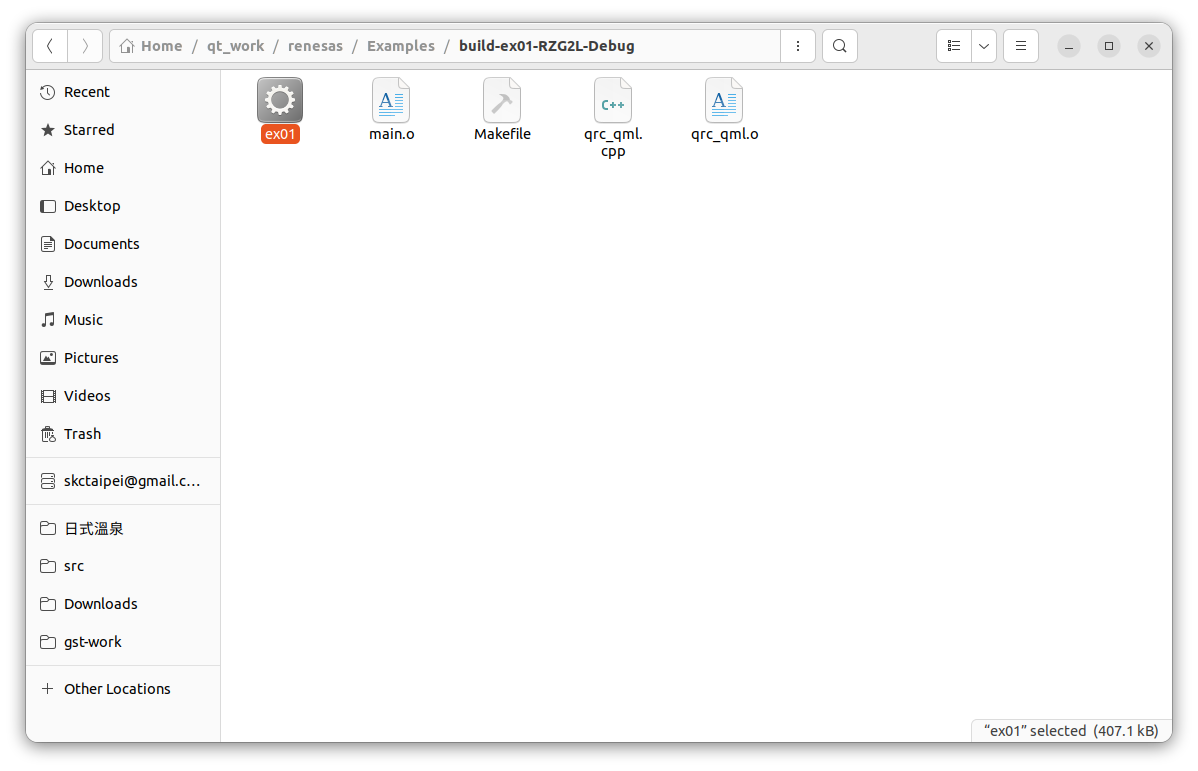Open the hamburger main menu

(x=1021, y=46)
